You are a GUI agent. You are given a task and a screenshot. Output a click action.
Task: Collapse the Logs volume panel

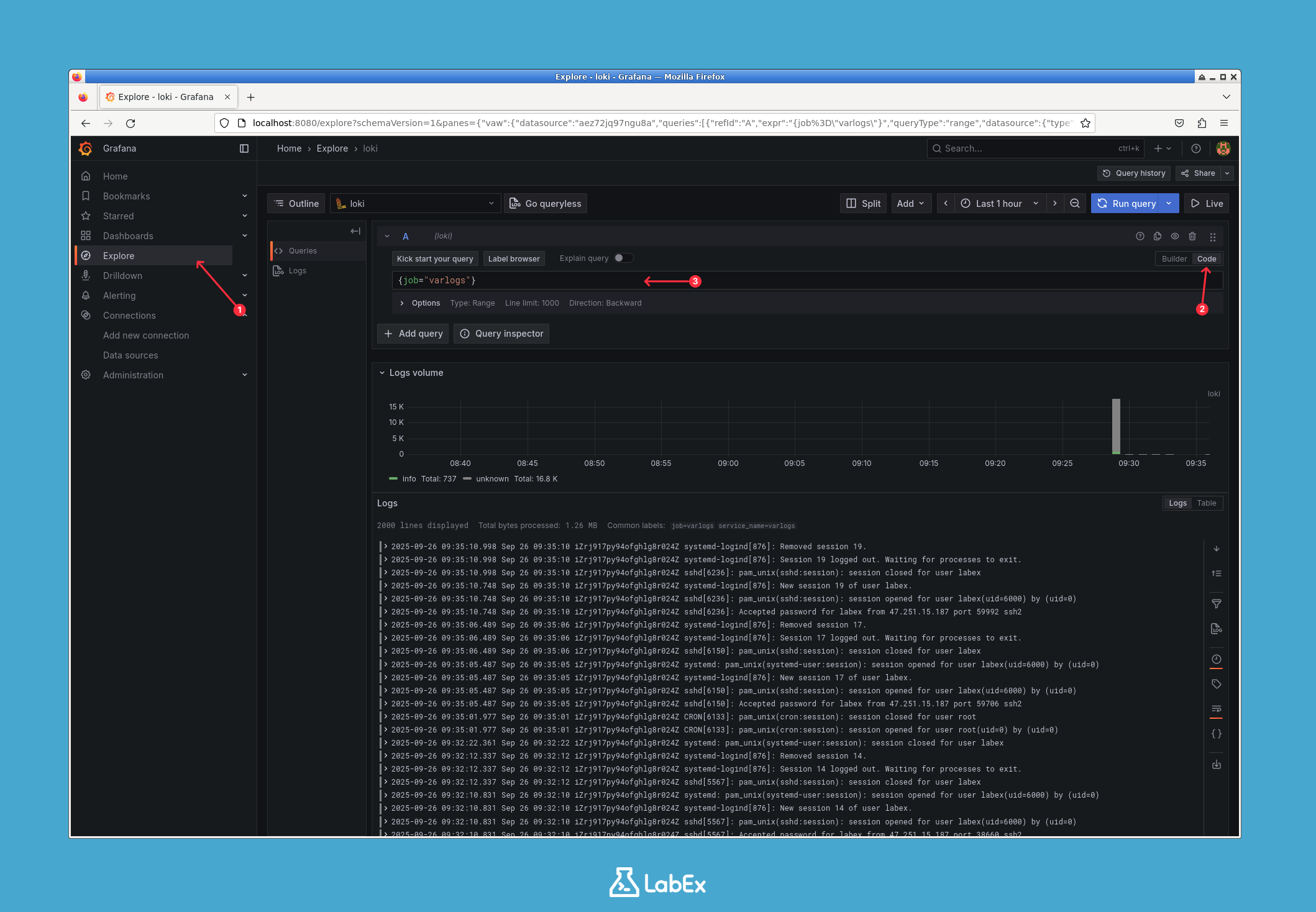382,373
